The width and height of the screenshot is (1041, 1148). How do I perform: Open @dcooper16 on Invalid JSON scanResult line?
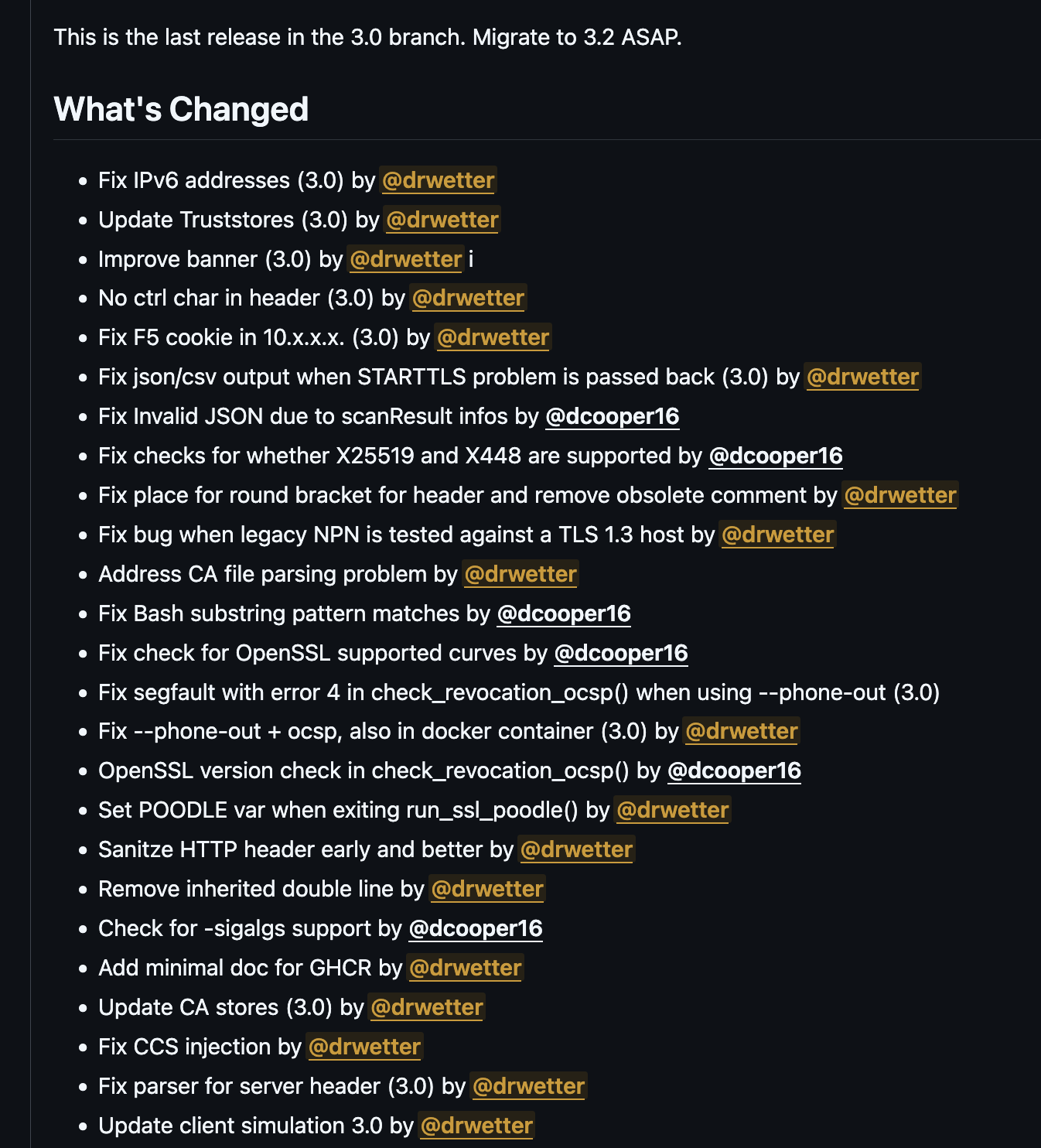coord(613,416)
